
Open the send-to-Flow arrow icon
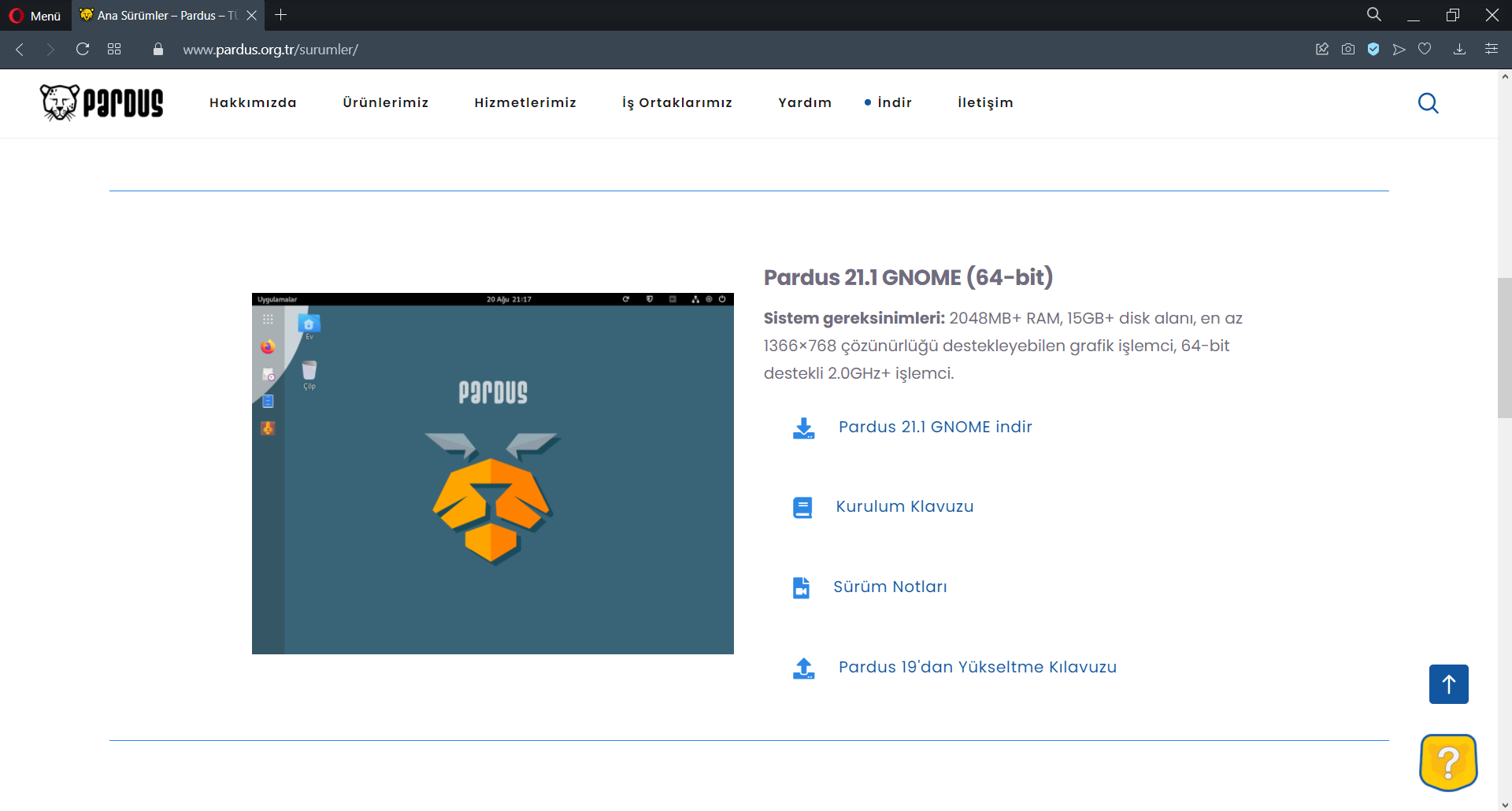pyautogui.click(x=1399, y=49)
